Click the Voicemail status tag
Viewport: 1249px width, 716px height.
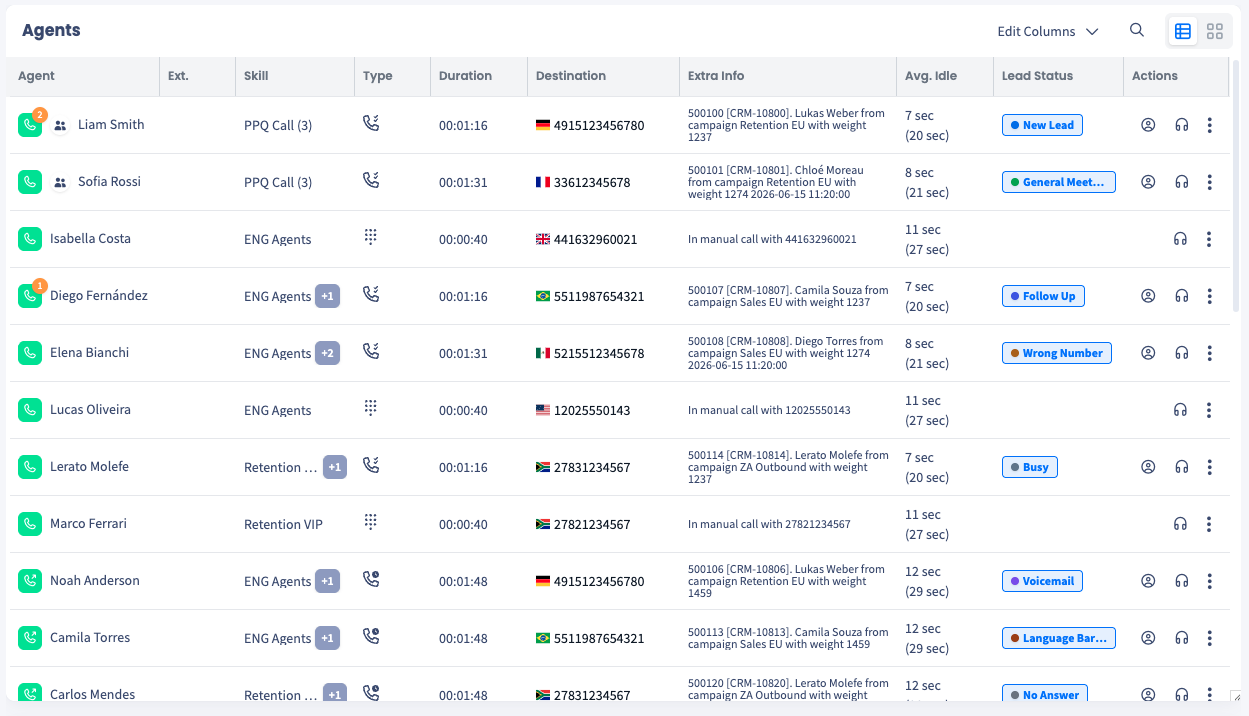[x=1042, y=581]
